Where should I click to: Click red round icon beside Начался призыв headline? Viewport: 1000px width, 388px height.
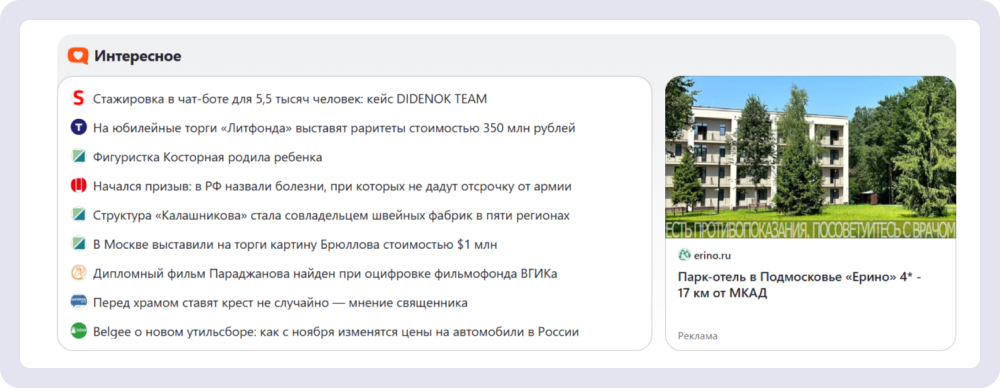(x=78, y=186)
